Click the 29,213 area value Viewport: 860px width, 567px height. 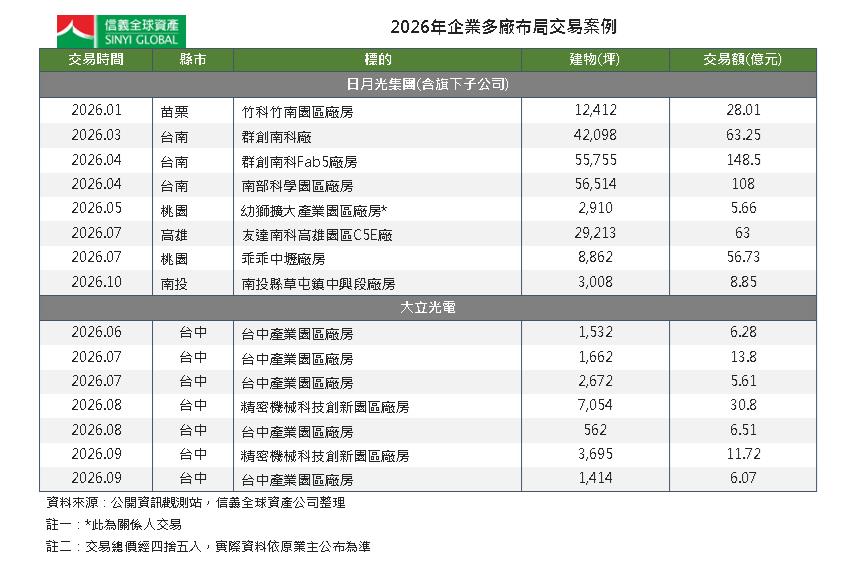tap(596, 233)
